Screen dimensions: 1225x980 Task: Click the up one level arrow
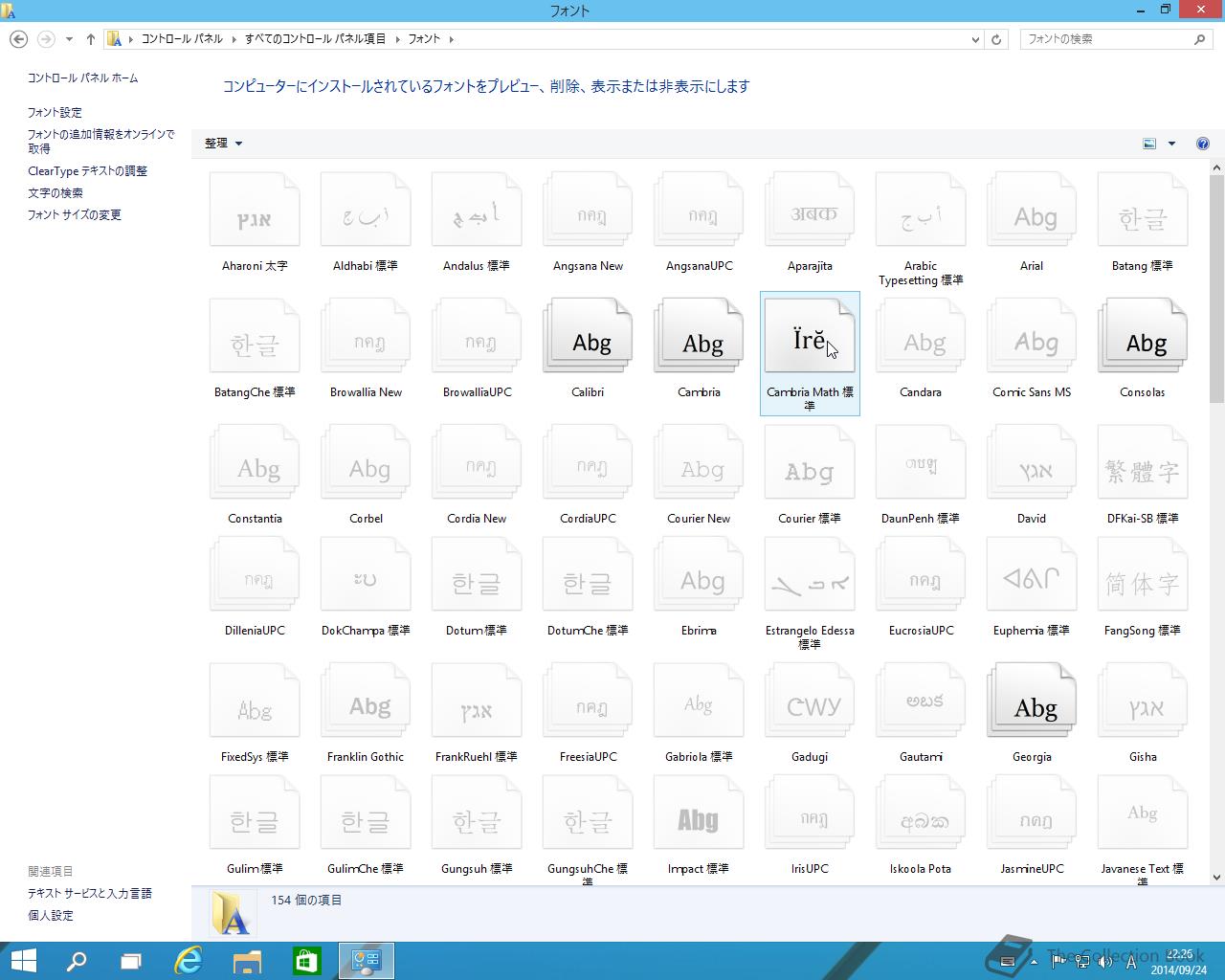click(x=91, y=39)
